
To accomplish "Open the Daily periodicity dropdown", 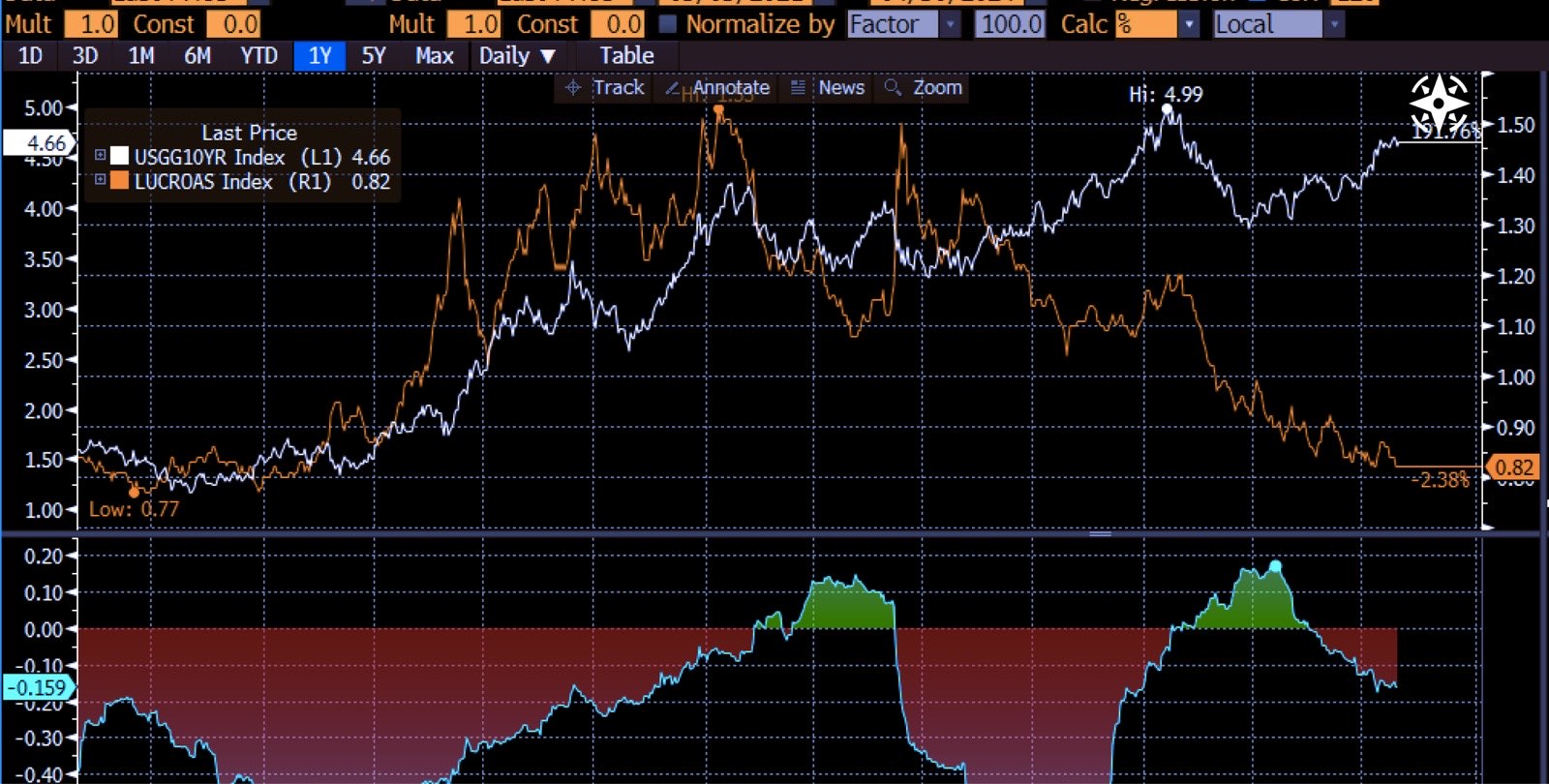I will [x=517, y=56].
